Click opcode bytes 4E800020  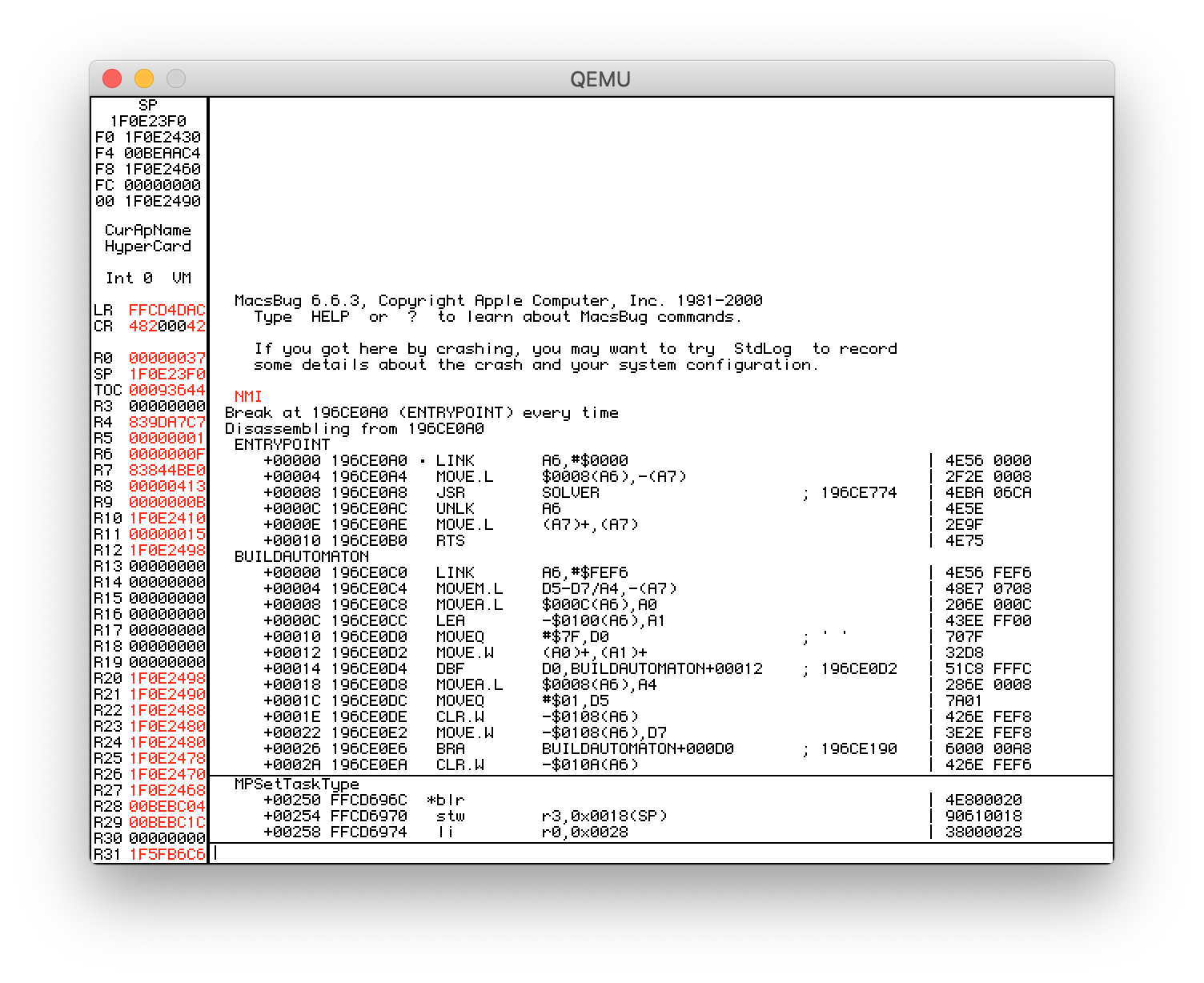coord(984,800)
